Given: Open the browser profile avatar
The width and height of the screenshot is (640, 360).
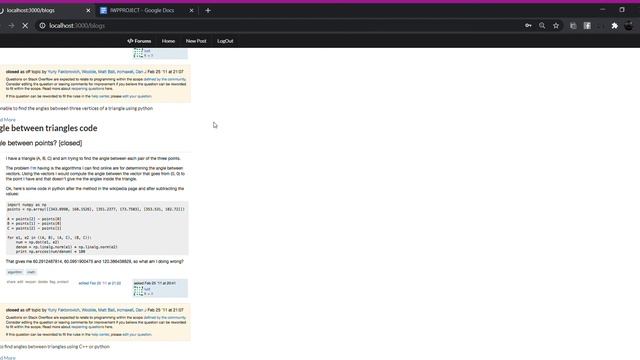Looking at the screenshot, I should click(x=629, y=25).
